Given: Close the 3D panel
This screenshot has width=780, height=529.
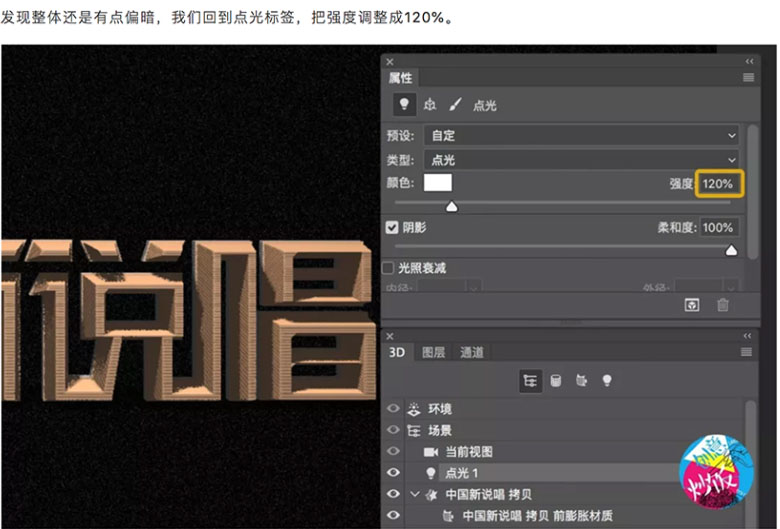Looking at the screenshot, I should click(x=390, y=336).
